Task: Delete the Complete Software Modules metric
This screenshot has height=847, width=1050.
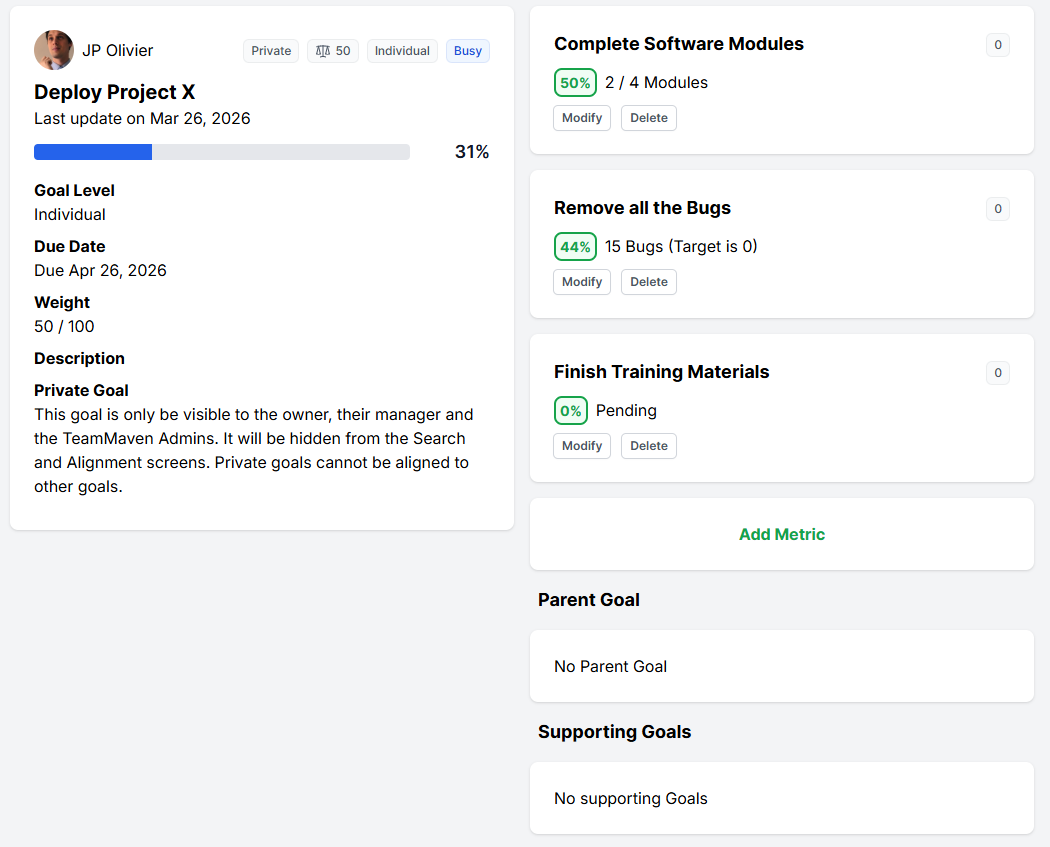Action: pyautogui.click(x=649, y=118)
